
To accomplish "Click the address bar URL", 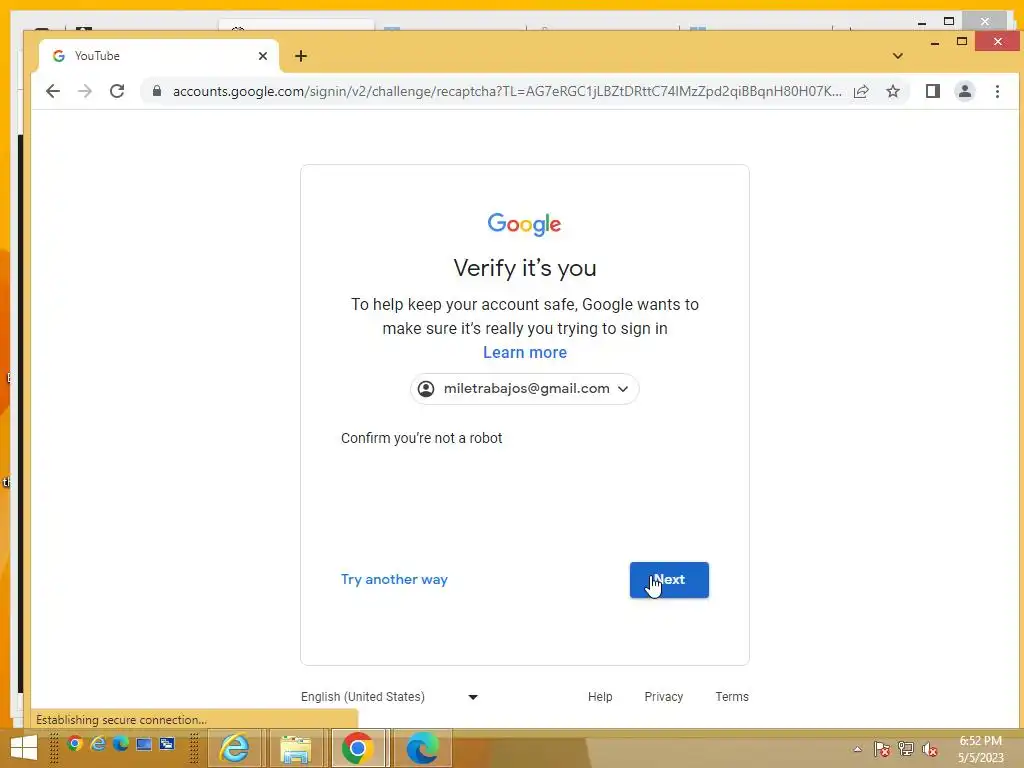I will [x=507, y=91].
